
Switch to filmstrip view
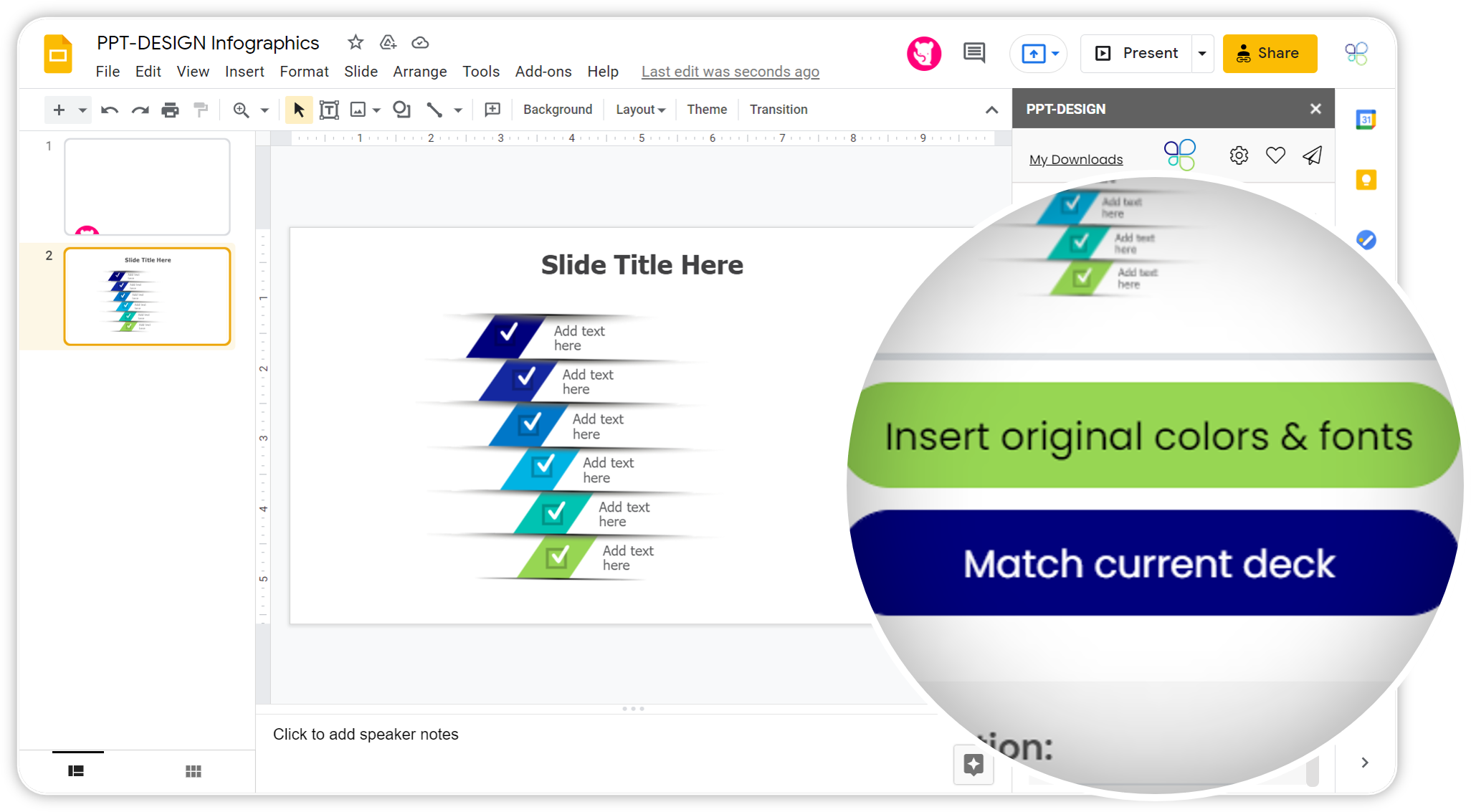76,771
